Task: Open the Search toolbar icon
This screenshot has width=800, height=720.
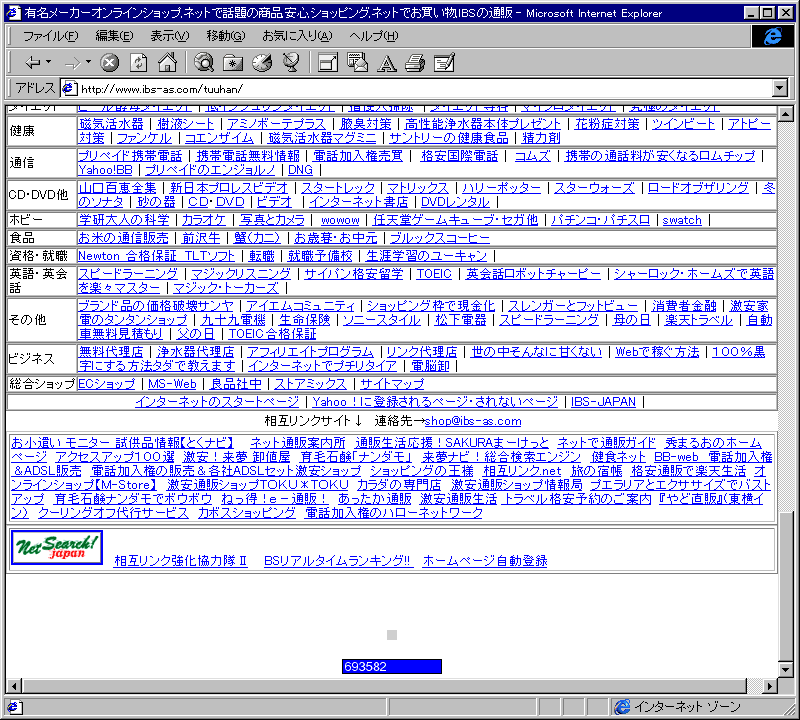Action: pyautogui.click(x=204, y=63)
